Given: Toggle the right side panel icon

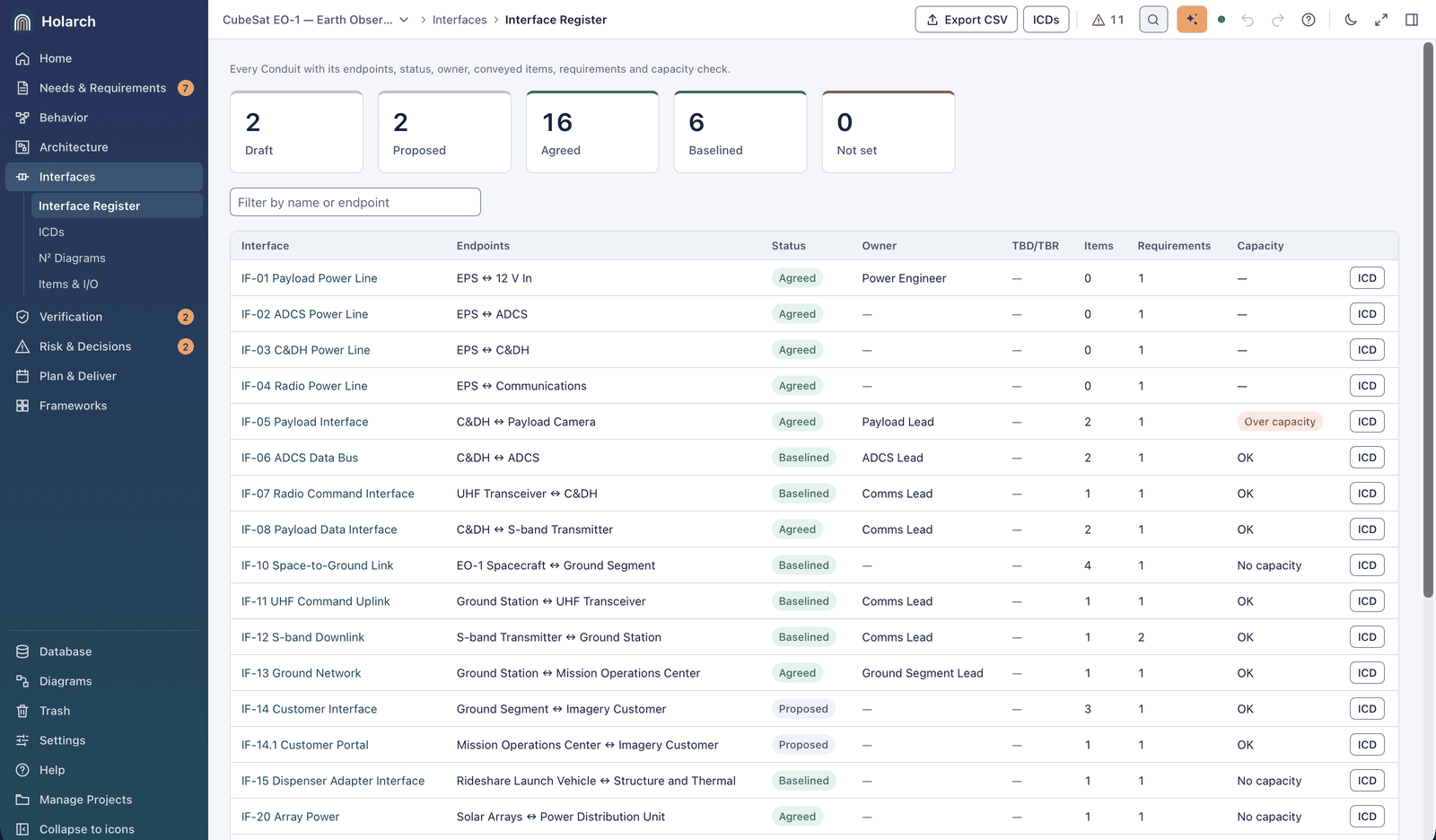Looking at the screenshot, I should pyautogui.click(x=1412, y=20).
